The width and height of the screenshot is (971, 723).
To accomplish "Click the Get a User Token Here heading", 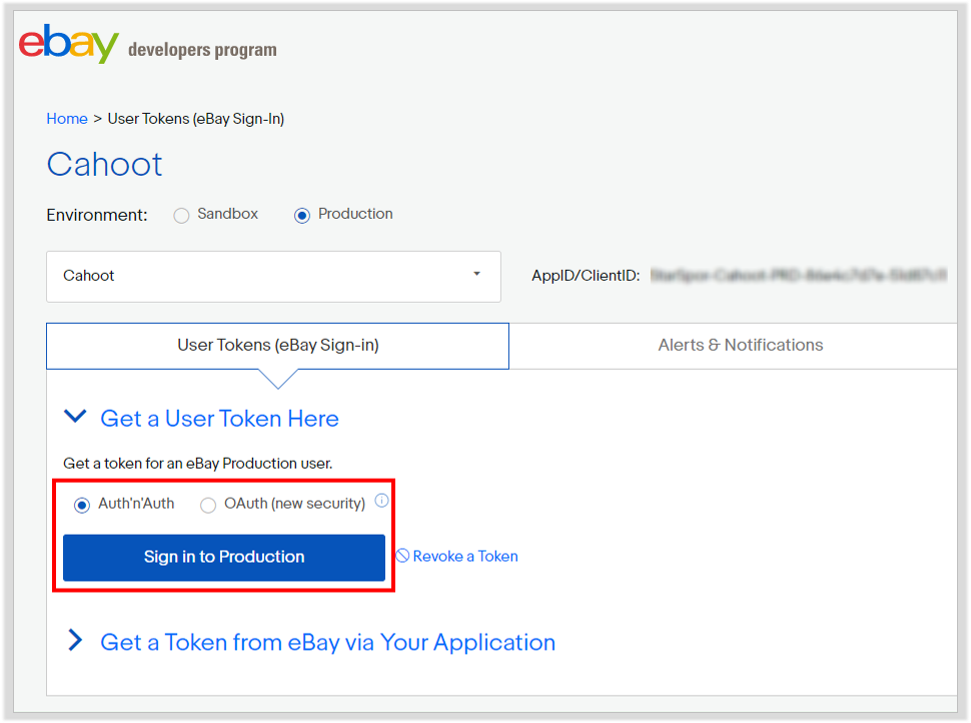I will pos(219,419).
